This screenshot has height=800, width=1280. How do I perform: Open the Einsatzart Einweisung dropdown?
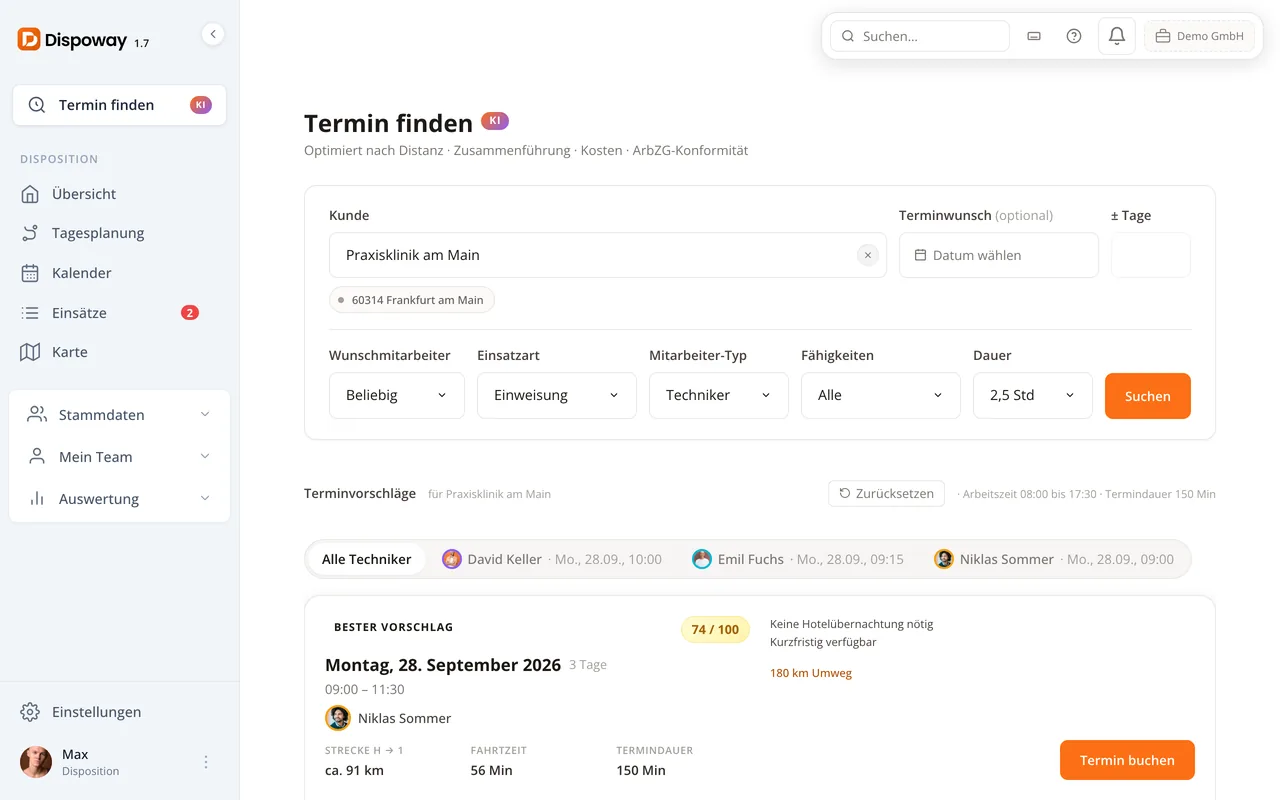point(557,395)
